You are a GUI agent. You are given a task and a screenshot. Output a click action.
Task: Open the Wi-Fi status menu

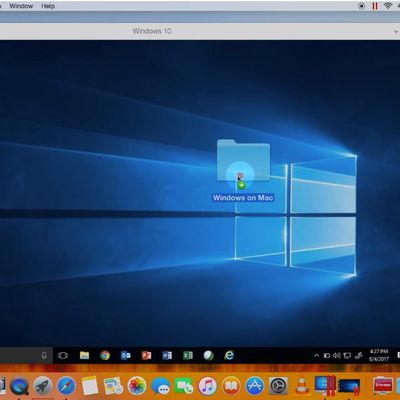coord(388,6)
